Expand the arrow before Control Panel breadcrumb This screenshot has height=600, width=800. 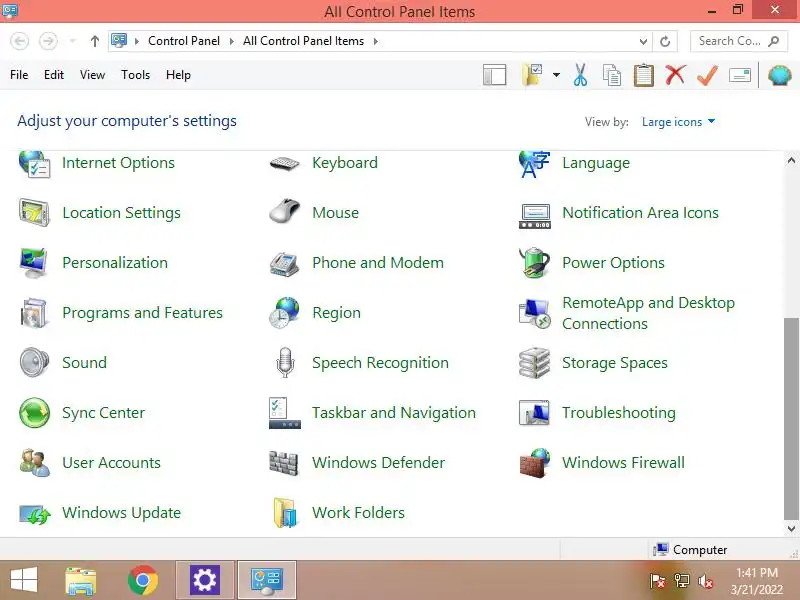[136, 41]
